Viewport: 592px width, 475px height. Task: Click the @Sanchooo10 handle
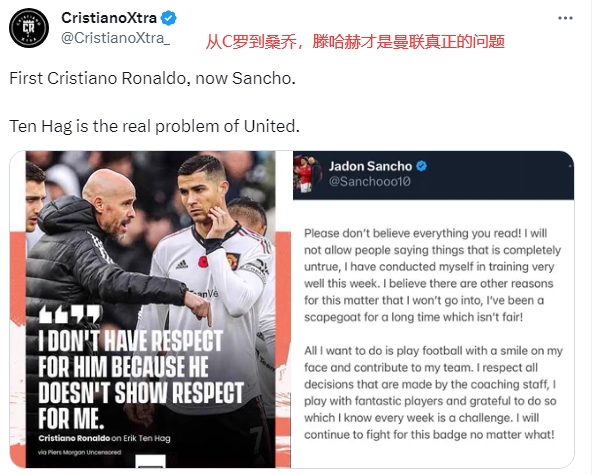[x=369, y=182]
